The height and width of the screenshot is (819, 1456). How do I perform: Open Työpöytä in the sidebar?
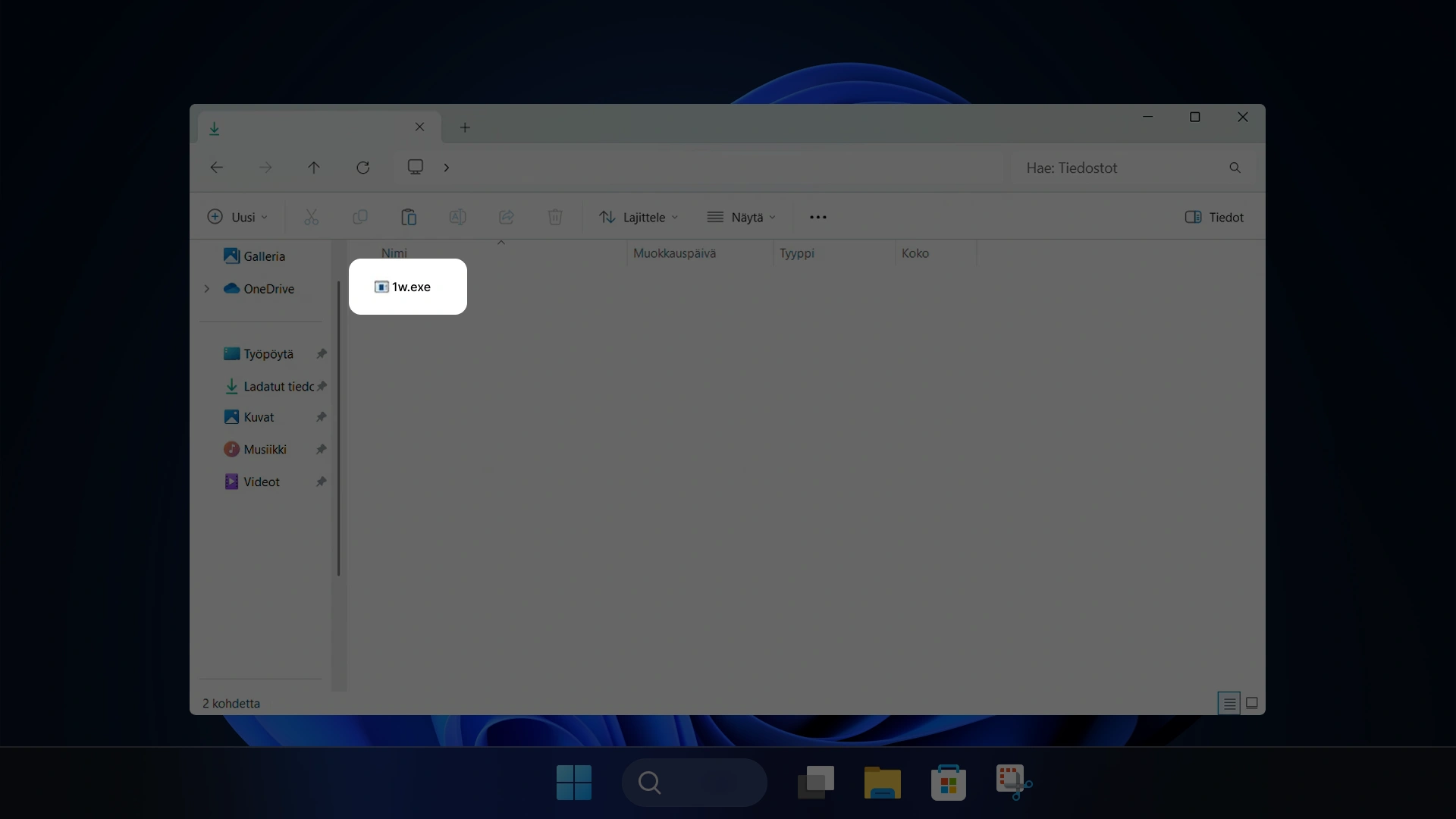point(259,354)
